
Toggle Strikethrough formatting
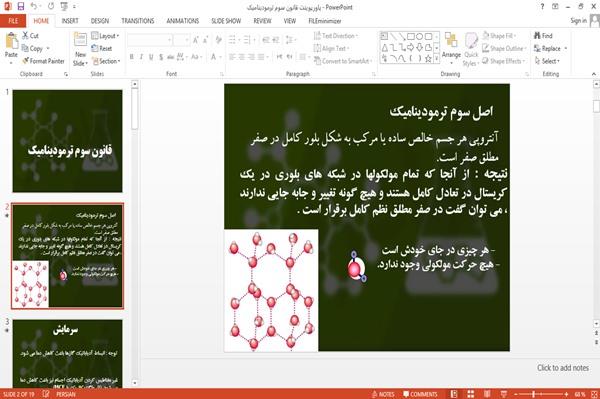tap(170, 57)
